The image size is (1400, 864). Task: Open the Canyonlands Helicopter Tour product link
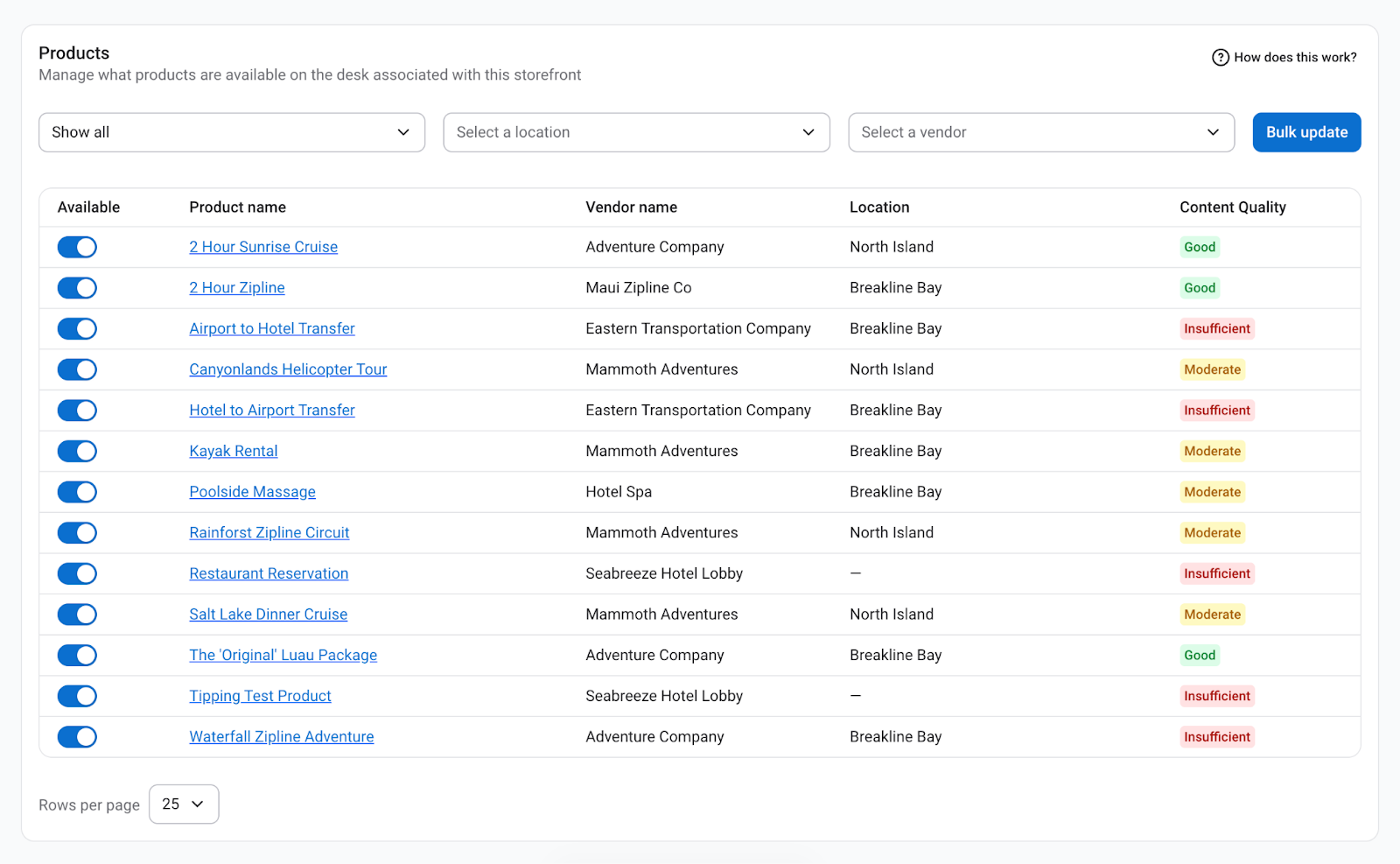288,369
